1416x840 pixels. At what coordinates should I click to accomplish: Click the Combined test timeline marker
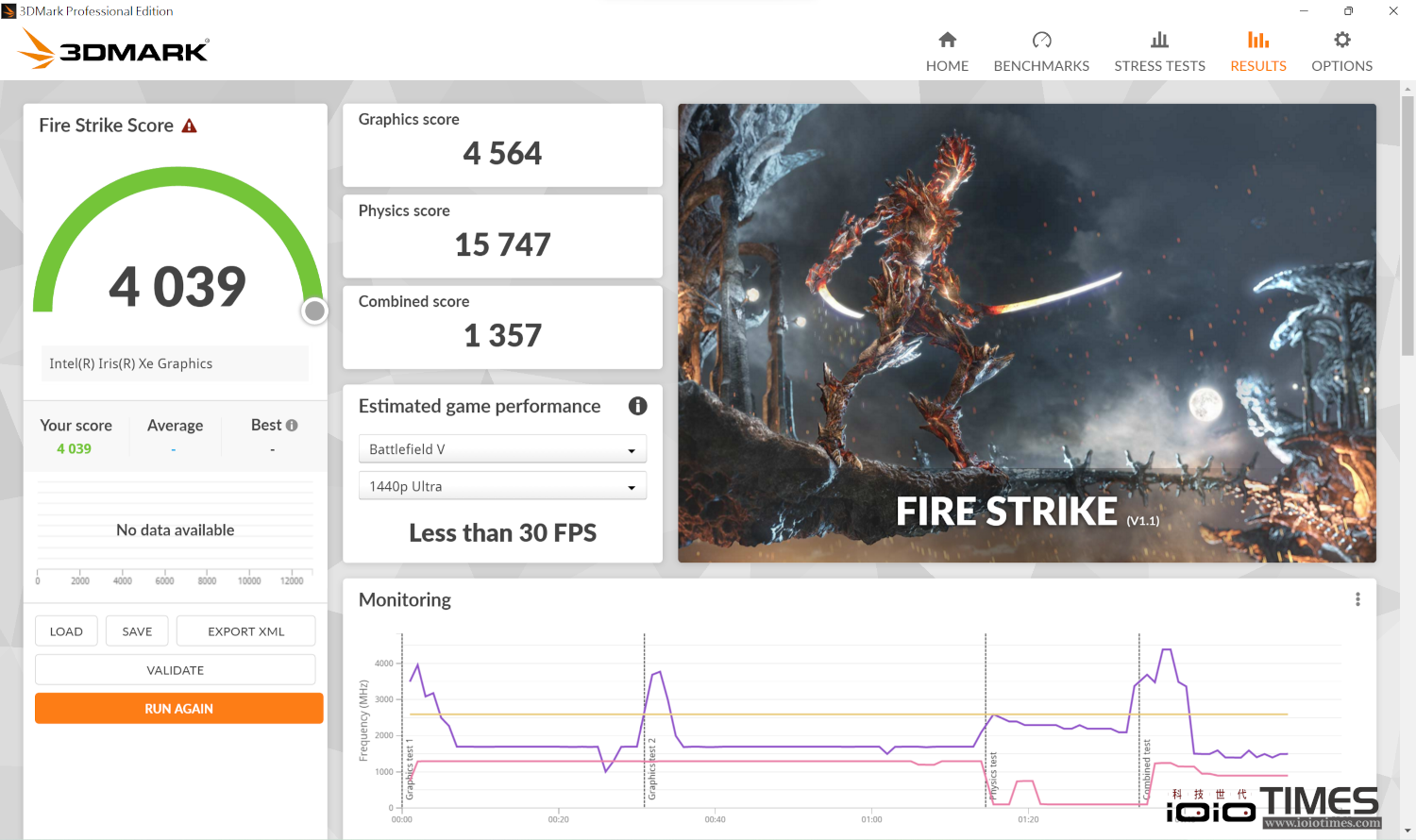click(1147, 770)
